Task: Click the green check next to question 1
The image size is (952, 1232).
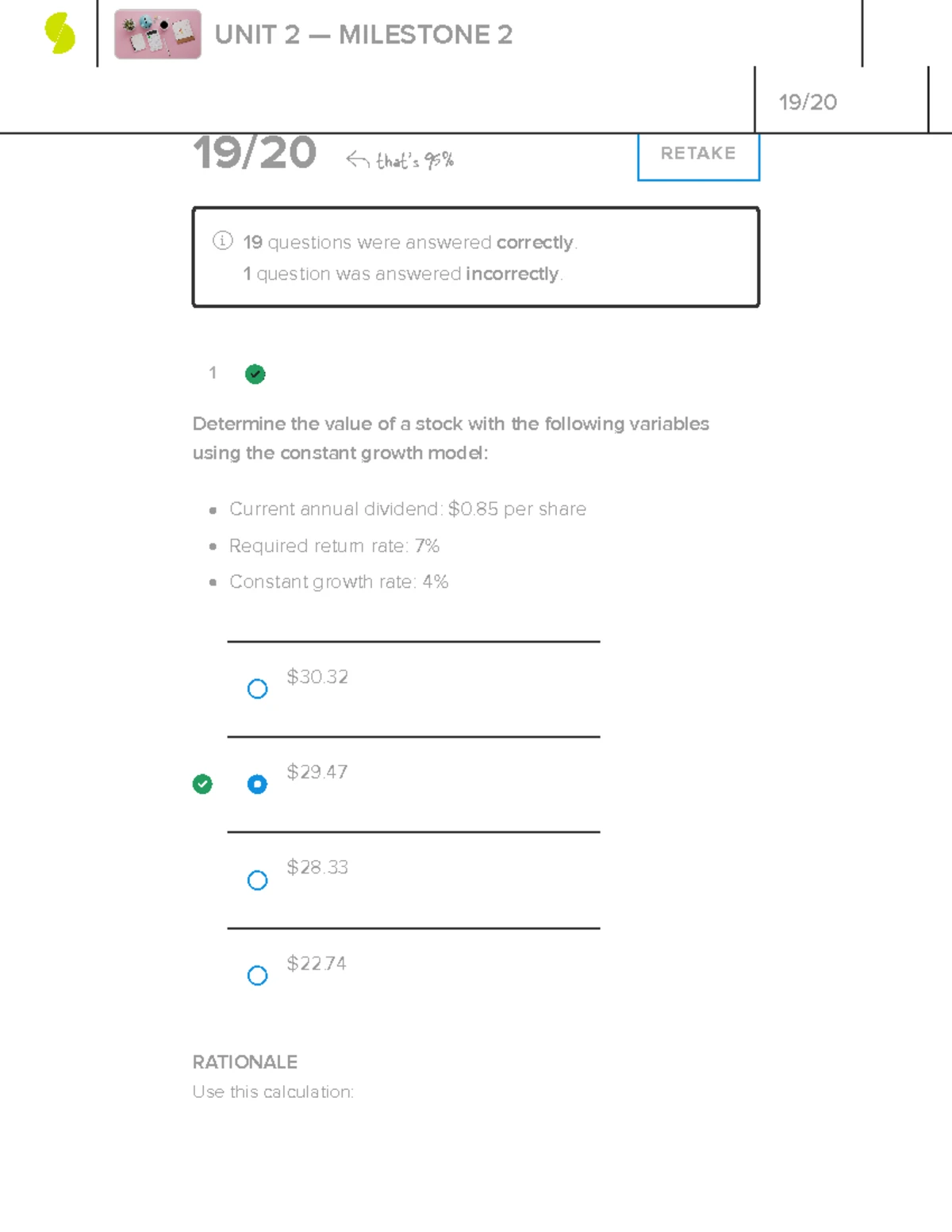Action: (x=255, y=374)
